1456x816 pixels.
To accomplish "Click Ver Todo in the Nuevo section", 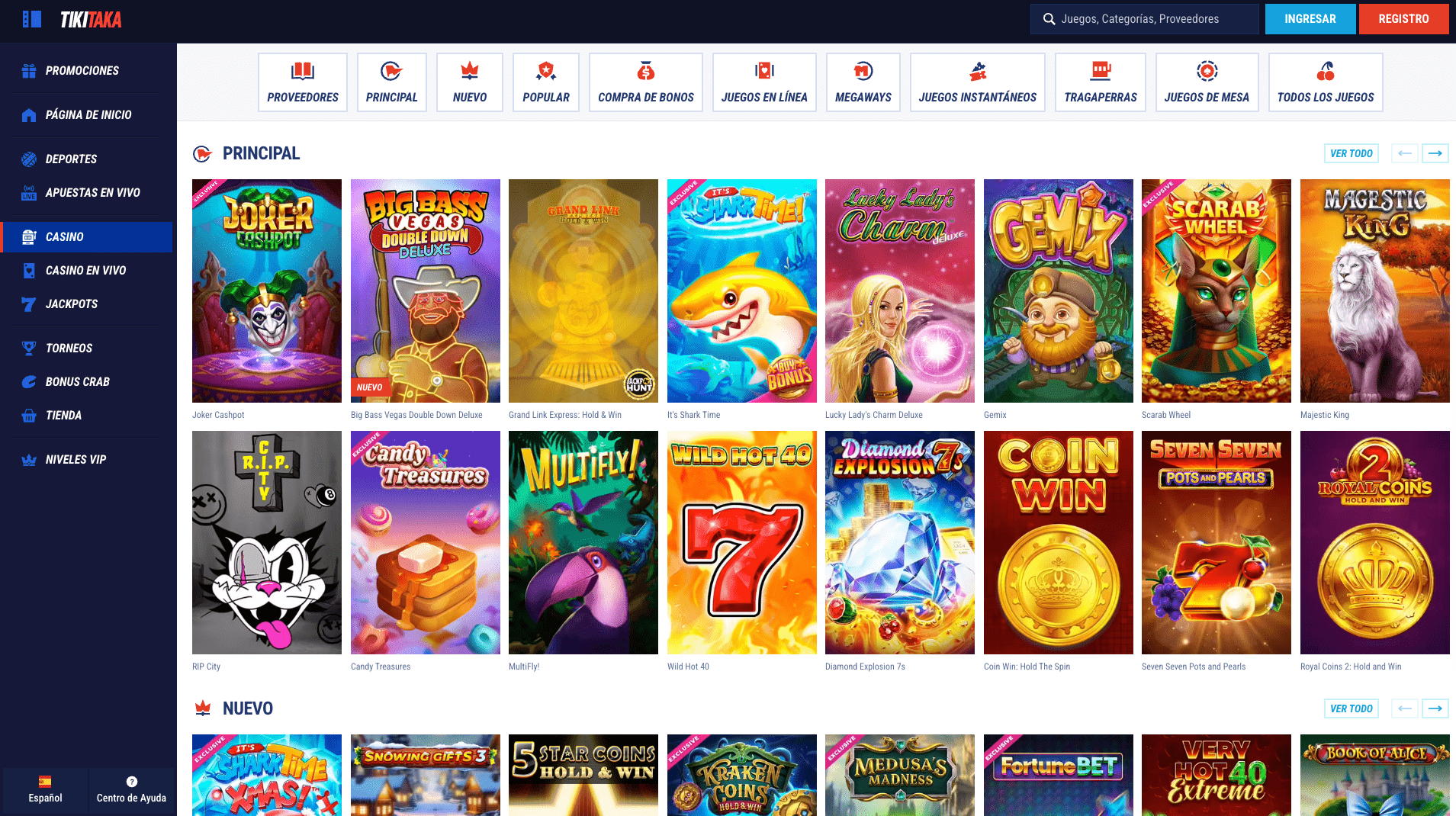I will (1352, 708).
